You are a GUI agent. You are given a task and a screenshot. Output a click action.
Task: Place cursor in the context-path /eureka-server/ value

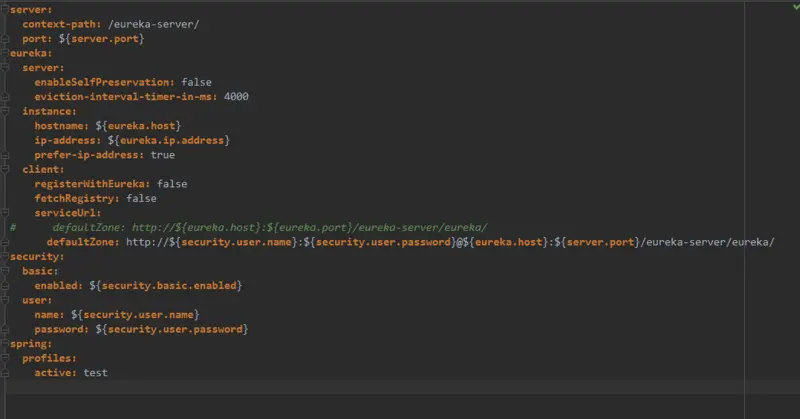[x=154, y=24]
